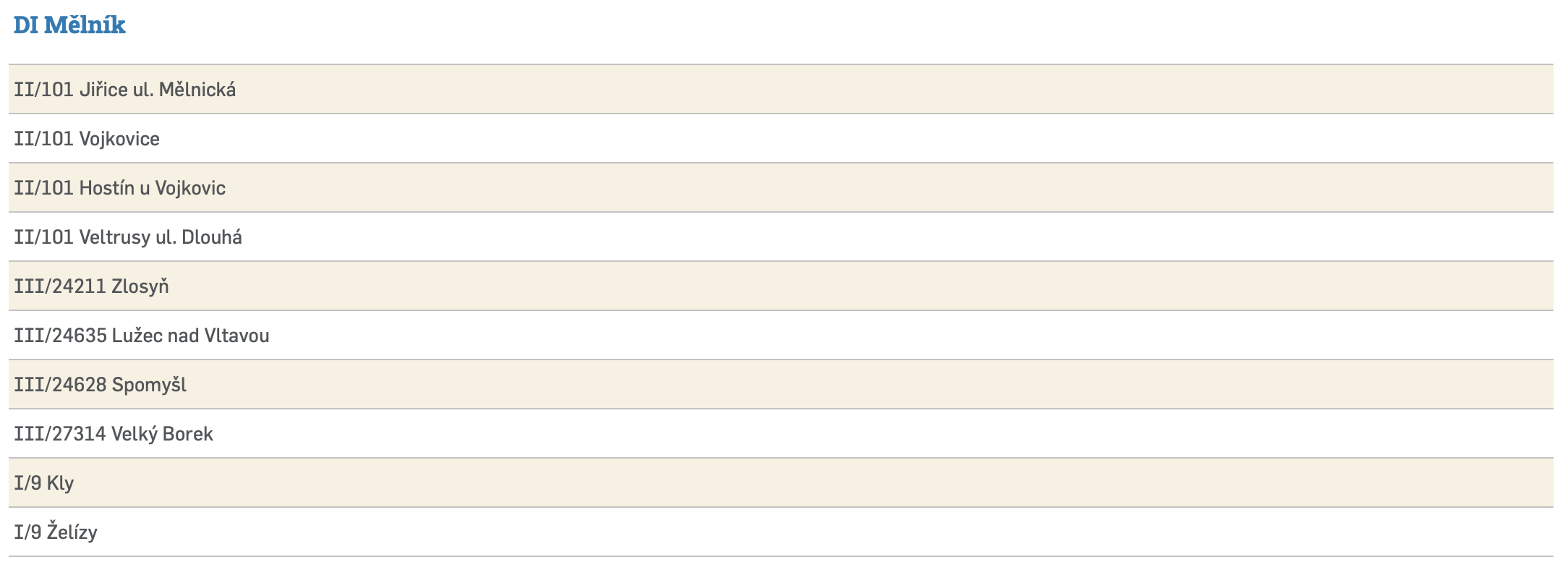
Task: Click the Veltrusy ul. Dlouhá place name
Action: pyautogui.click(x=161, y=237)
